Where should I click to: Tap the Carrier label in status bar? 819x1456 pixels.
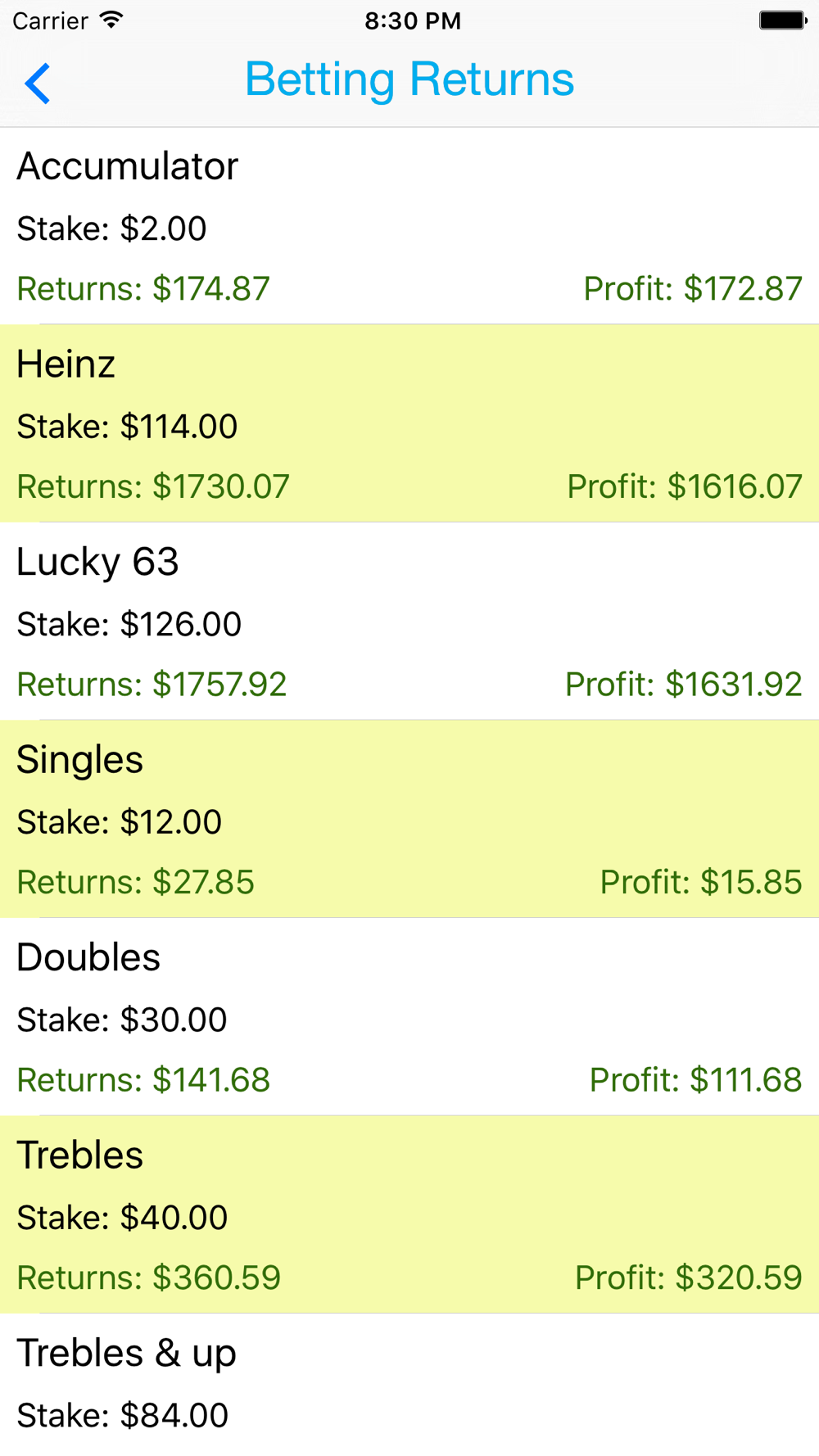click(51, 20)
